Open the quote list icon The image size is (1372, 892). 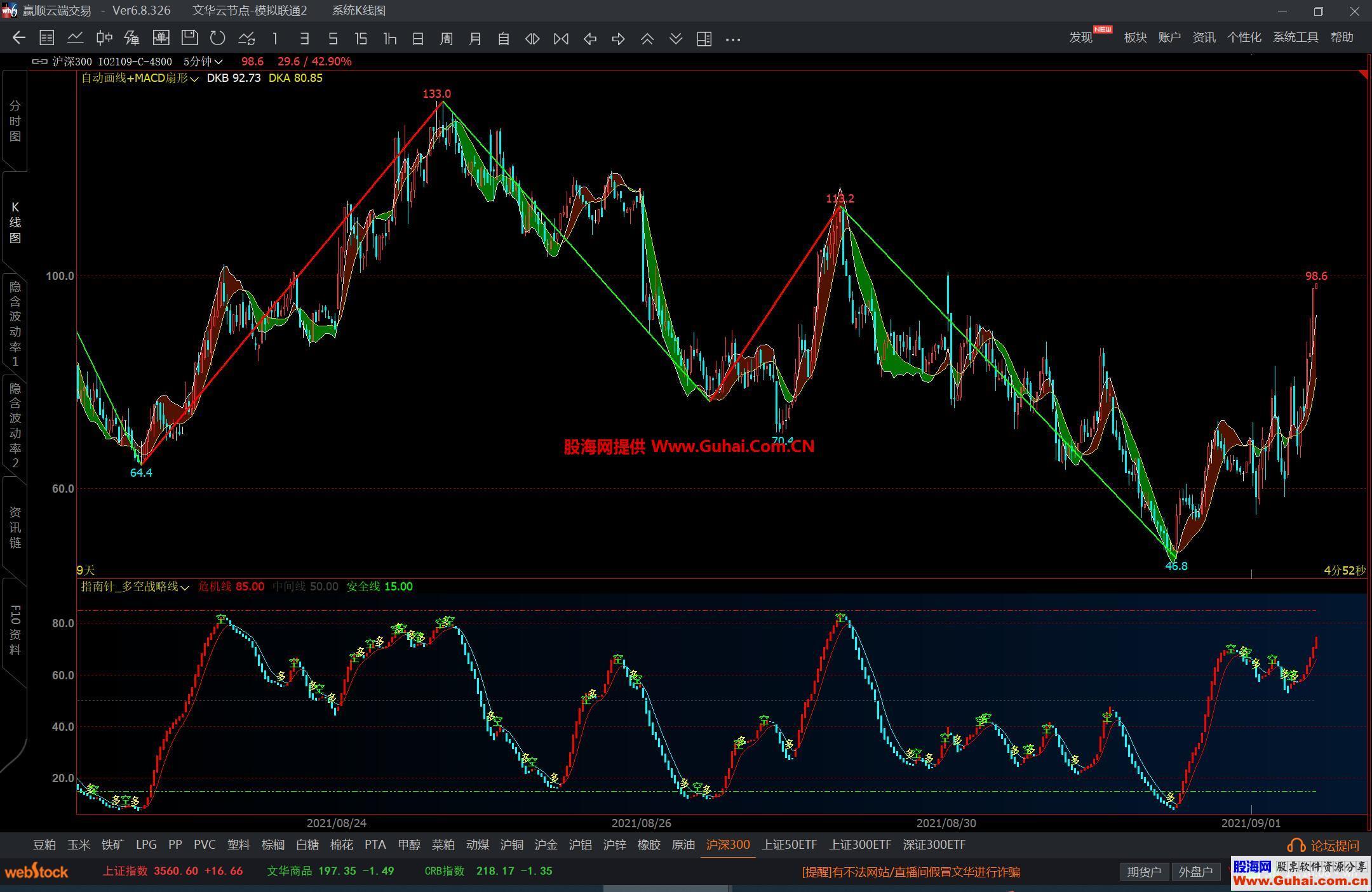coord(46,39)
